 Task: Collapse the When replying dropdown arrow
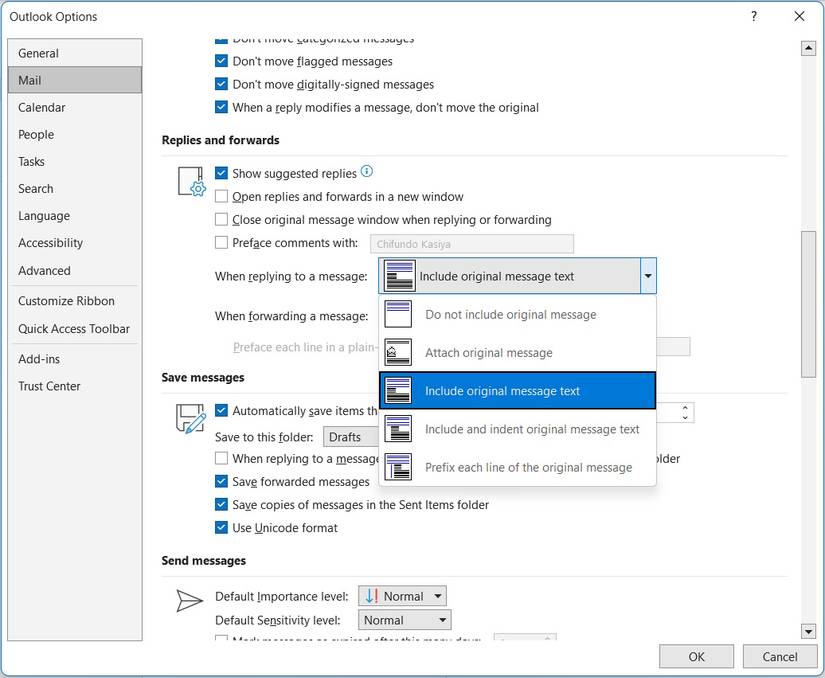648,276
